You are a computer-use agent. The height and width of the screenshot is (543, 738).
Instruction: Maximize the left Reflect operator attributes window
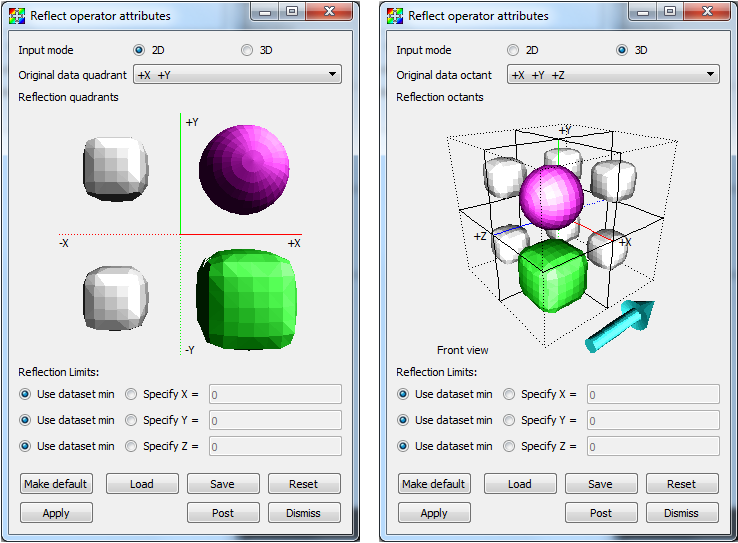click(292, 11)
